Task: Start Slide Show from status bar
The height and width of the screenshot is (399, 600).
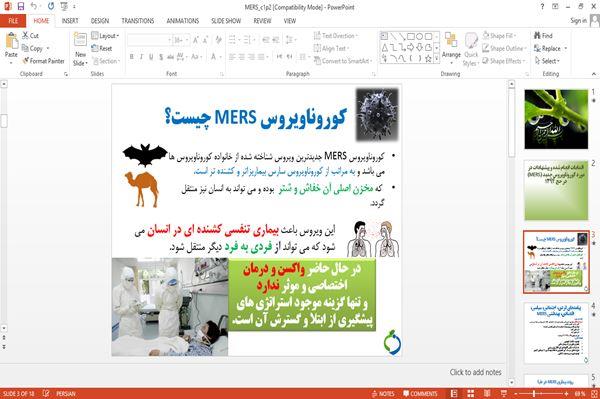Action: (x=504, y=394)
